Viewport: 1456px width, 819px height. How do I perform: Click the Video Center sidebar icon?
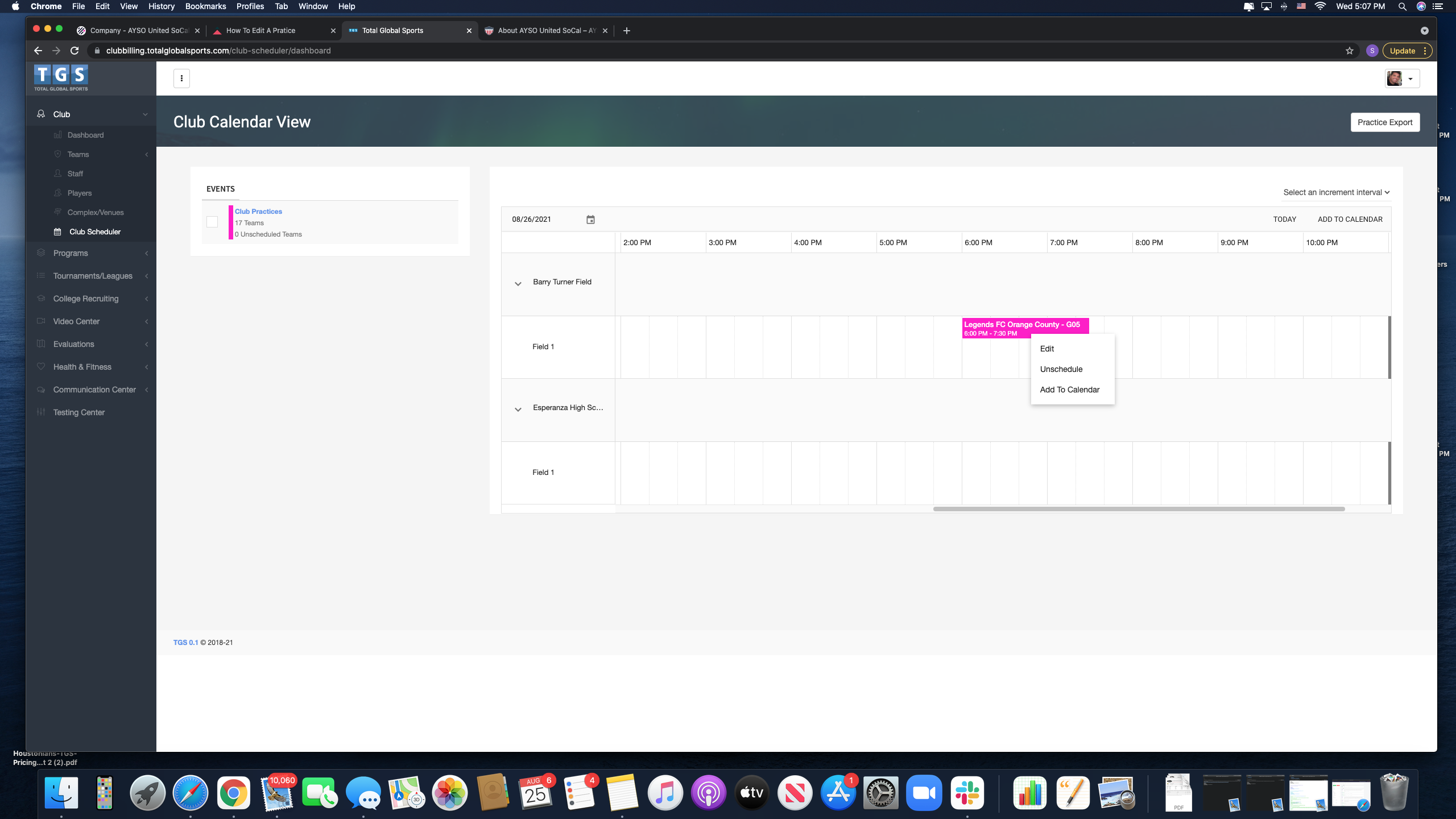(41, 321)
